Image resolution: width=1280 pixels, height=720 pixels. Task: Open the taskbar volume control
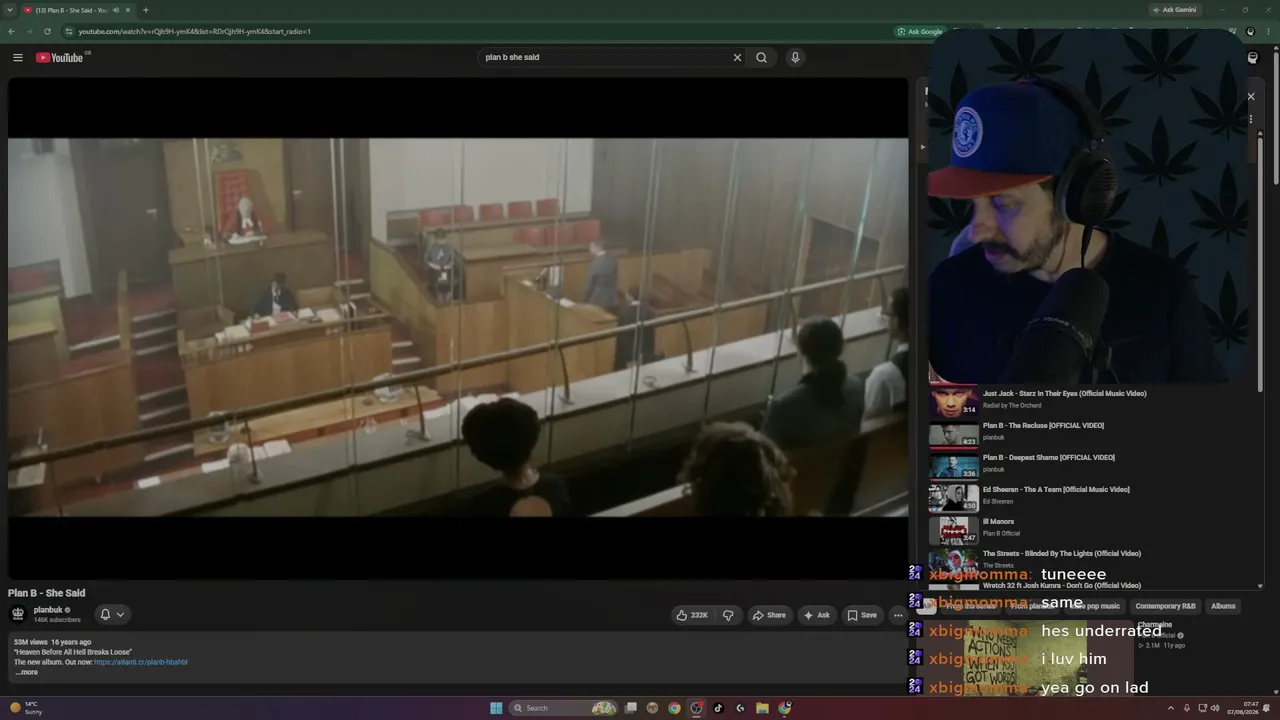pyautogui.click(x=1215, y=708)
